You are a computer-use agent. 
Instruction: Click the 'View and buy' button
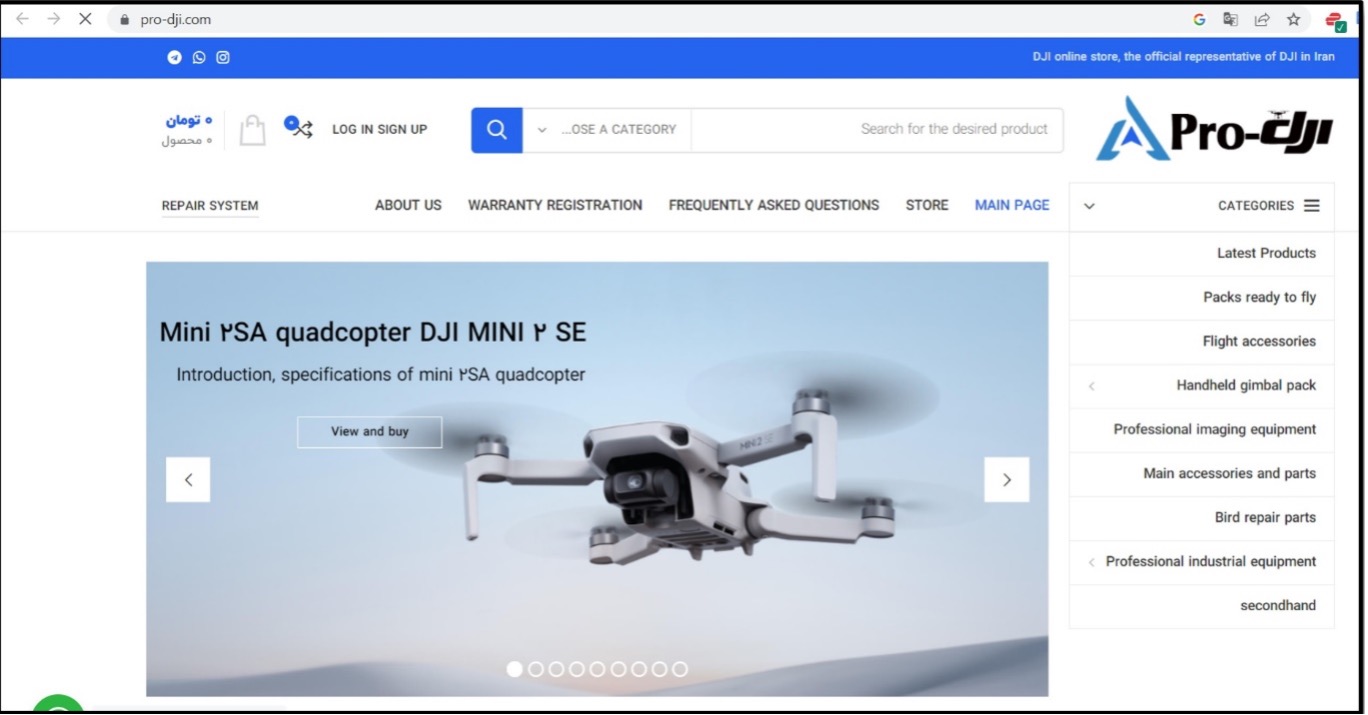pyautogui.click(x=370, y=432)
